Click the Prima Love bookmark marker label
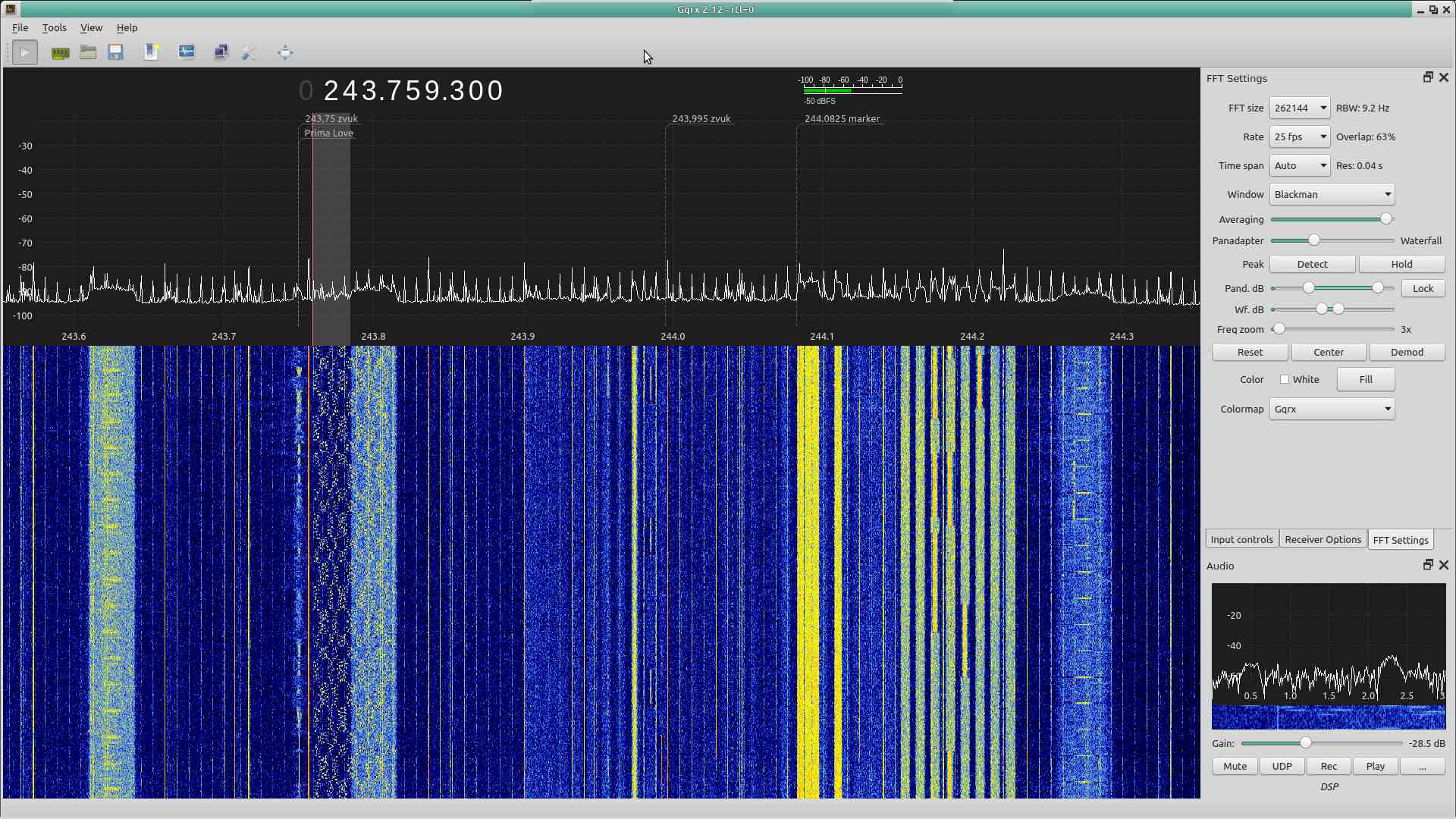Image resolution: width=1456 pixels, height=819 pixels. pos(328,133)
